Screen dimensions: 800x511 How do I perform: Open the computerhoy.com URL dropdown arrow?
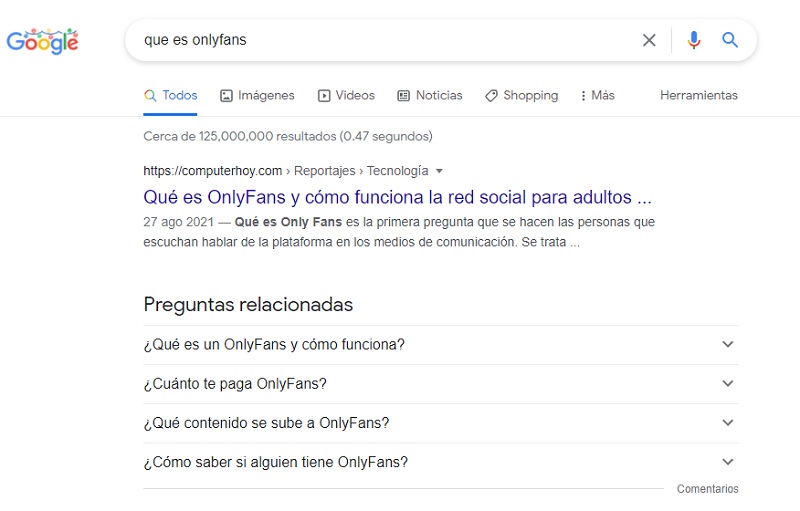click(439, 171)
